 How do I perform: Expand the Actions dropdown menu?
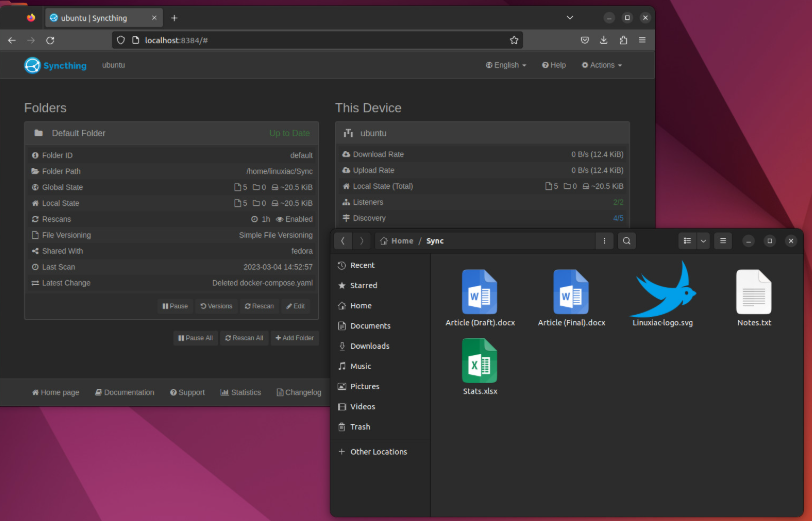(x=602, y=65)
